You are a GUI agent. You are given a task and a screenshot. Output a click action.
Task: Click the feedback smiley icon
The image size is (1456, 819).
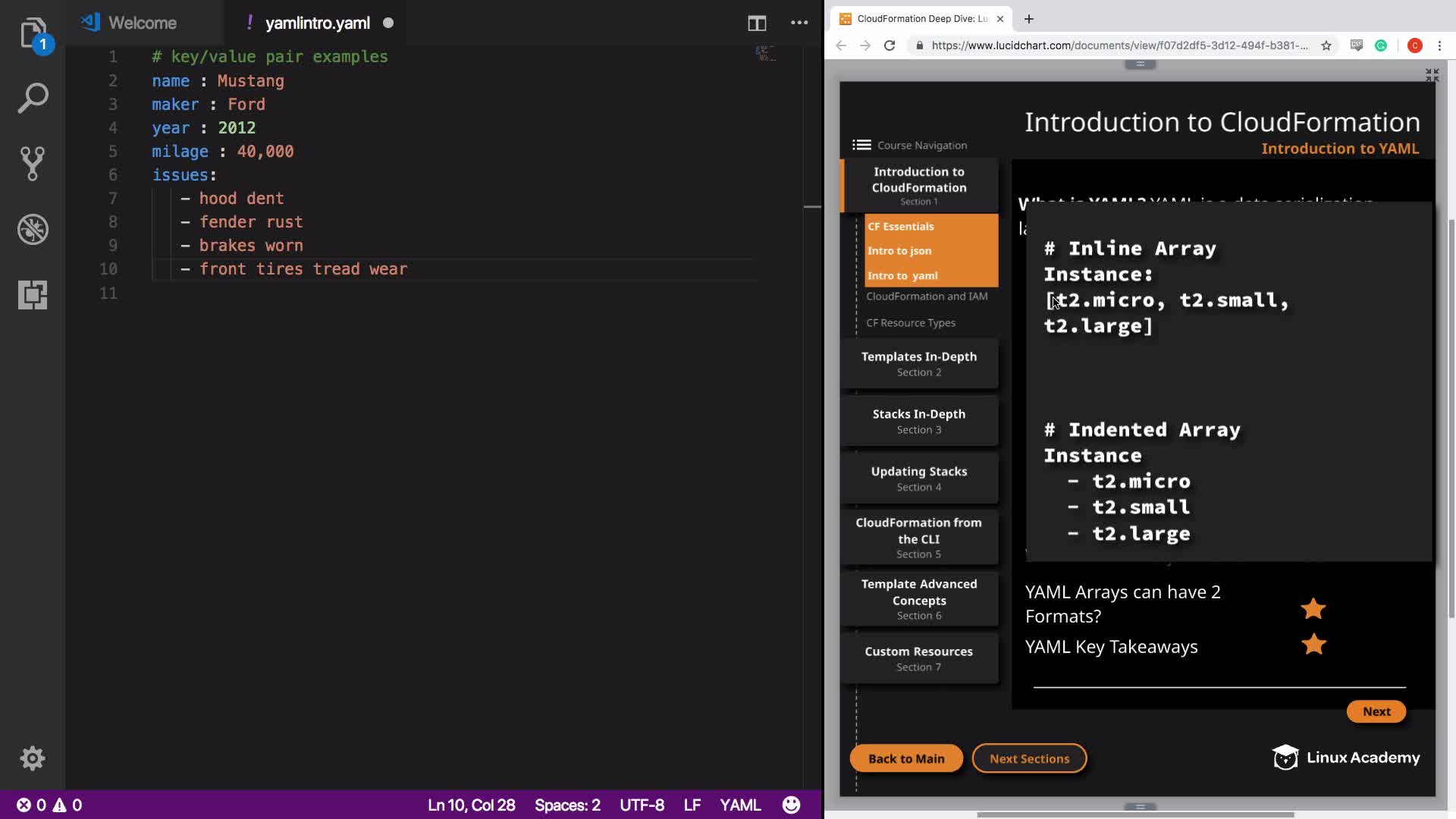pos(791,805)
